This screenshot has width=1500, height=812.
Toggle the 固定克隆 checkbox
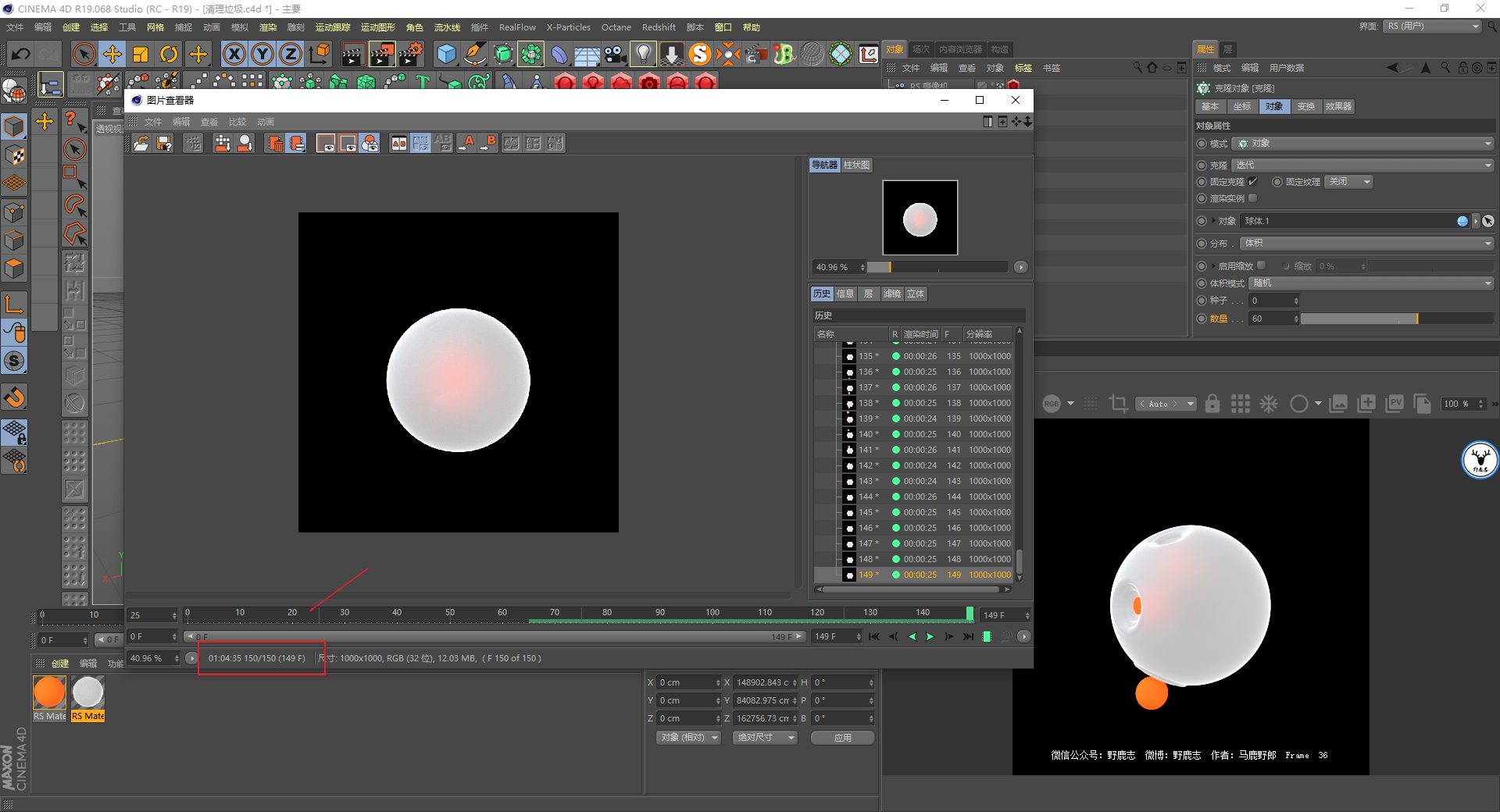[x=1252, y=181]
